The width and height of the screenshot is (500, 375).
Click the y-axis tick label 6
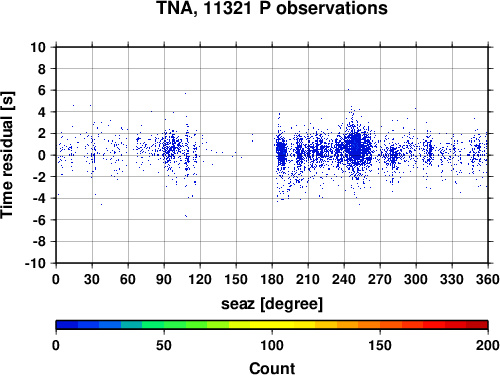click(x=41, y=90)
